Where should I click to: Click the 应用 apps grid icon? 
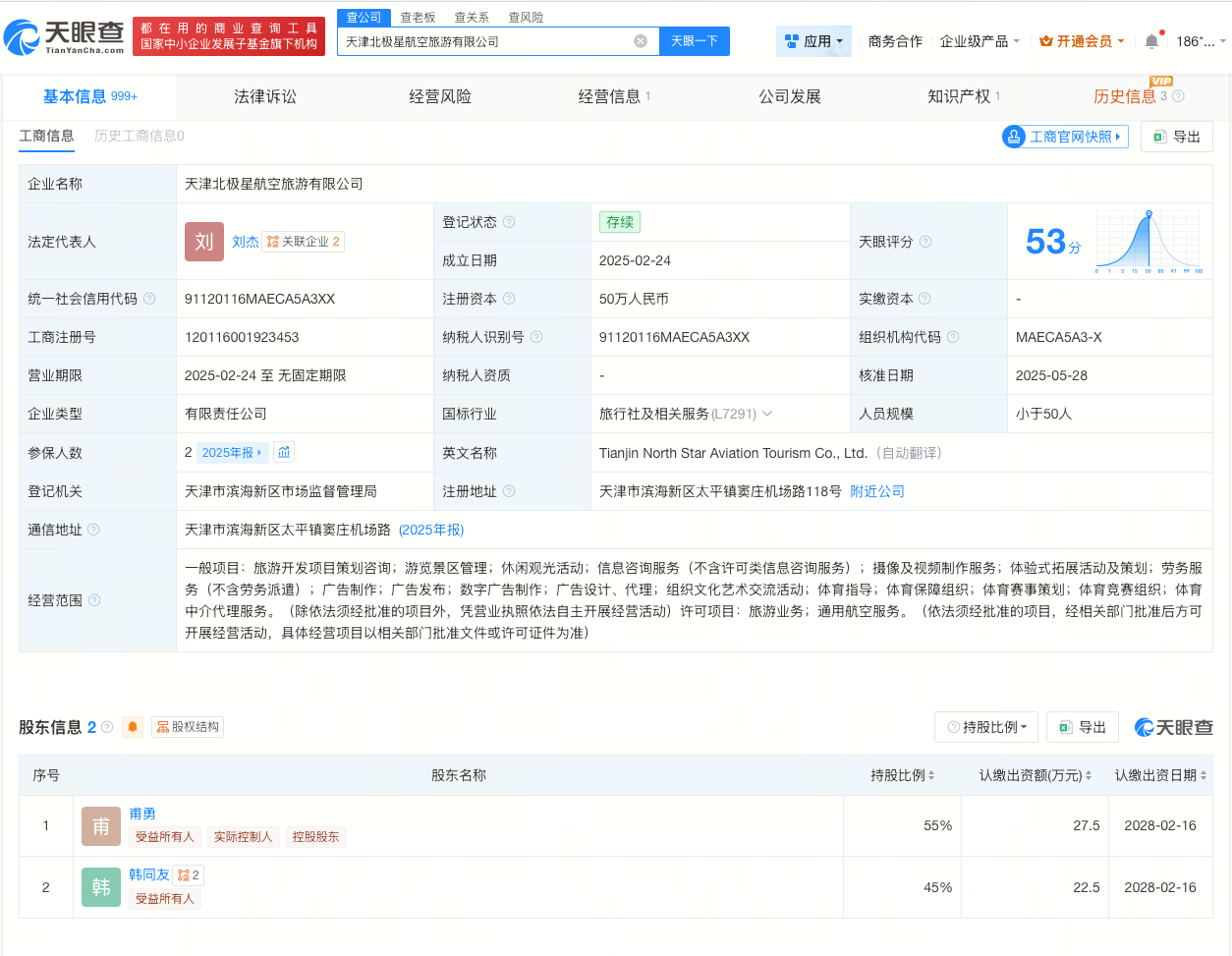[792, 41]
